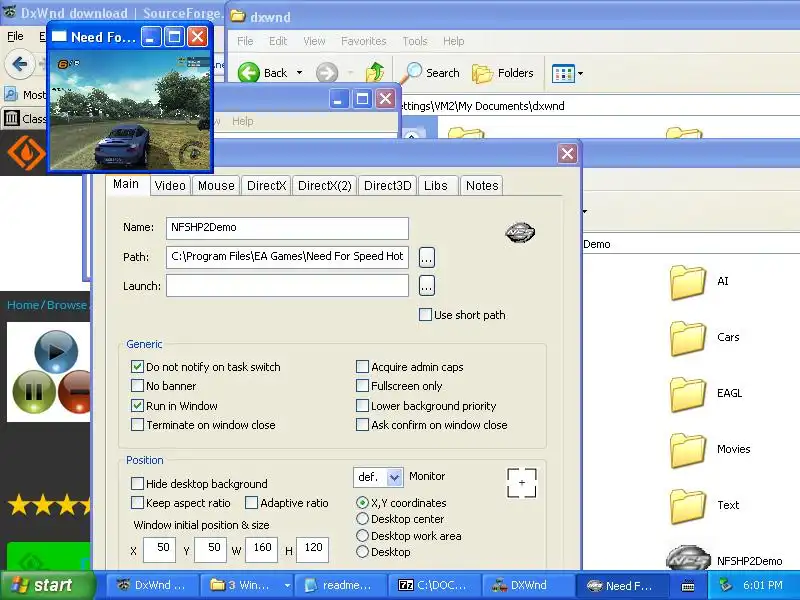Enable the No banner checkbox
This screenshot has width=800, height=600.
tap(137, 386)
